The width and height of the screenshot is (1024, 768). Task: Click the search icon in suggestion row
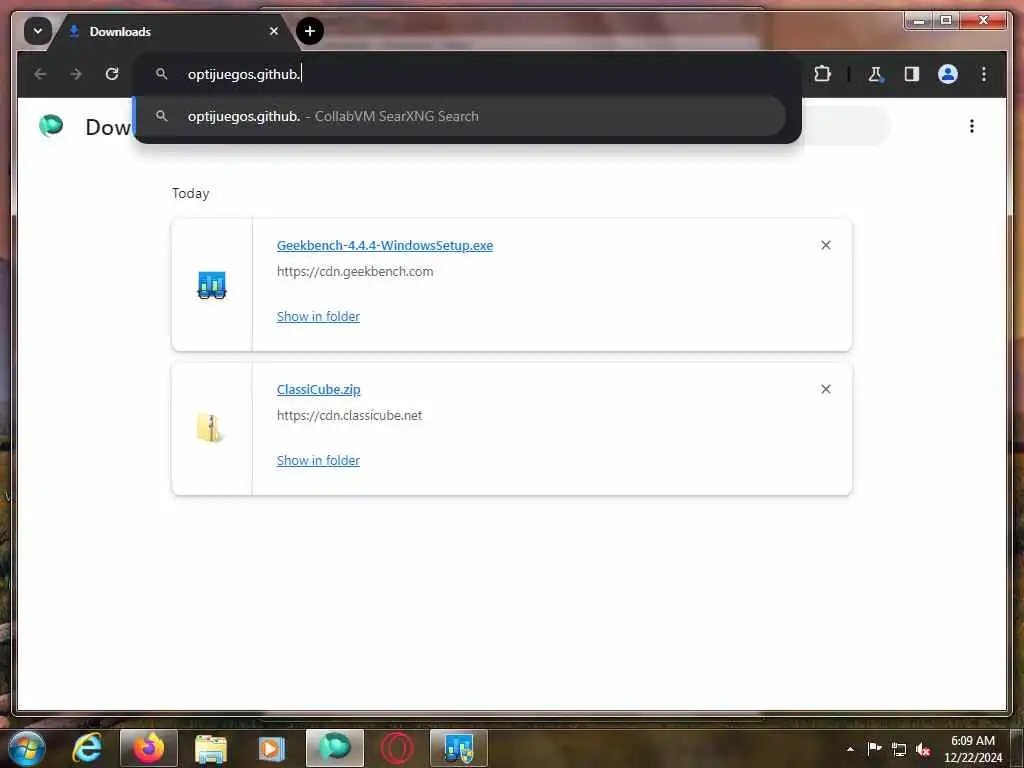click(161, 116)
